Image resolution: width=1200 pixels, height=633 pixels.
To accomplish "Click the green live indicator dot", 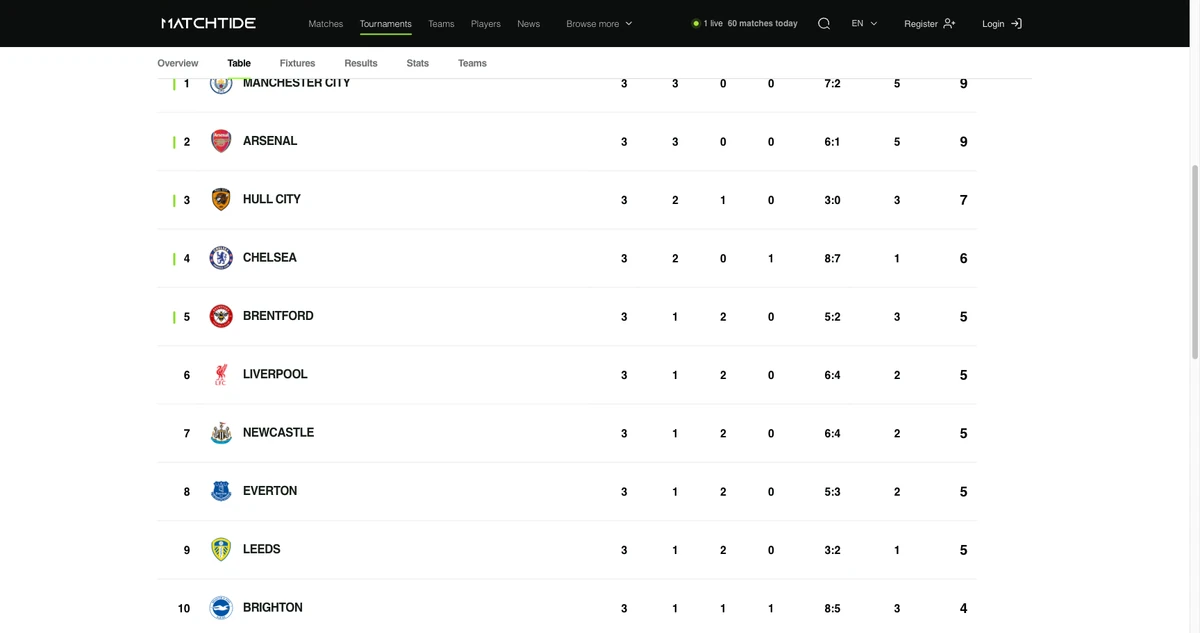I will 696,23.
